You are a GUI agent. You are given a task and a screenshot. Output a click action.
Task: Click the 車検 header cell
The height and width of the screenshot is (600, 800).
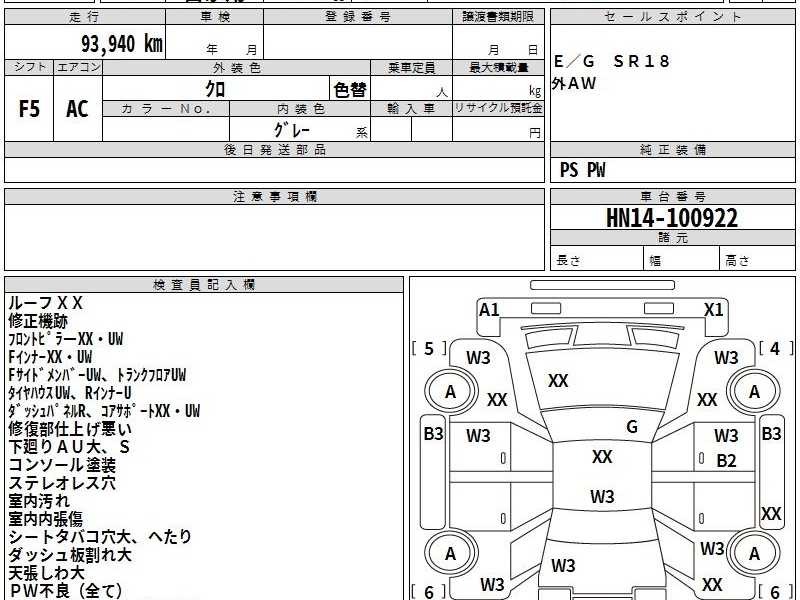click(x=215, y=17)
